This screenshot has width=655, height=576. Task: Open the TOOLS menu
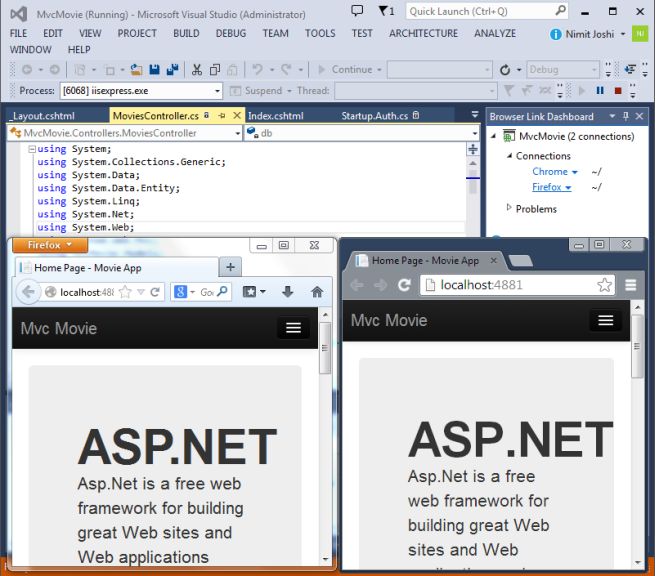tap(320, 33)
